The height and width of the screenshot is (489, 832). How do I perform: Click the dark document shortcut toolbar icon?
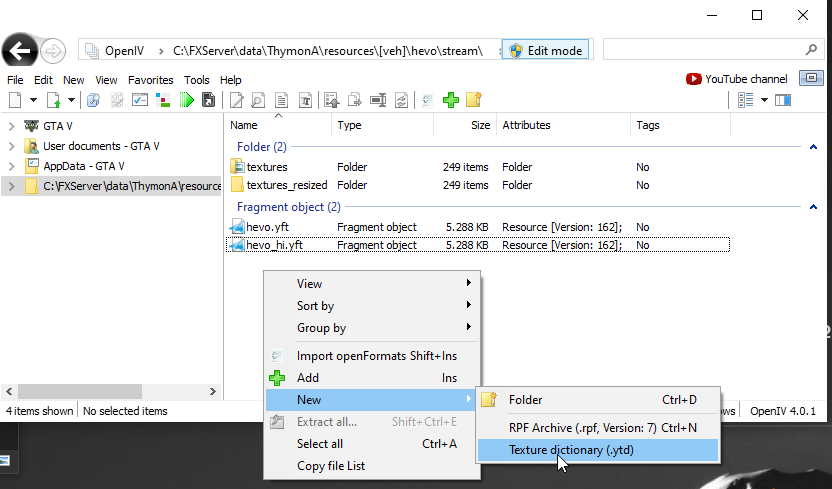[209, 100]
